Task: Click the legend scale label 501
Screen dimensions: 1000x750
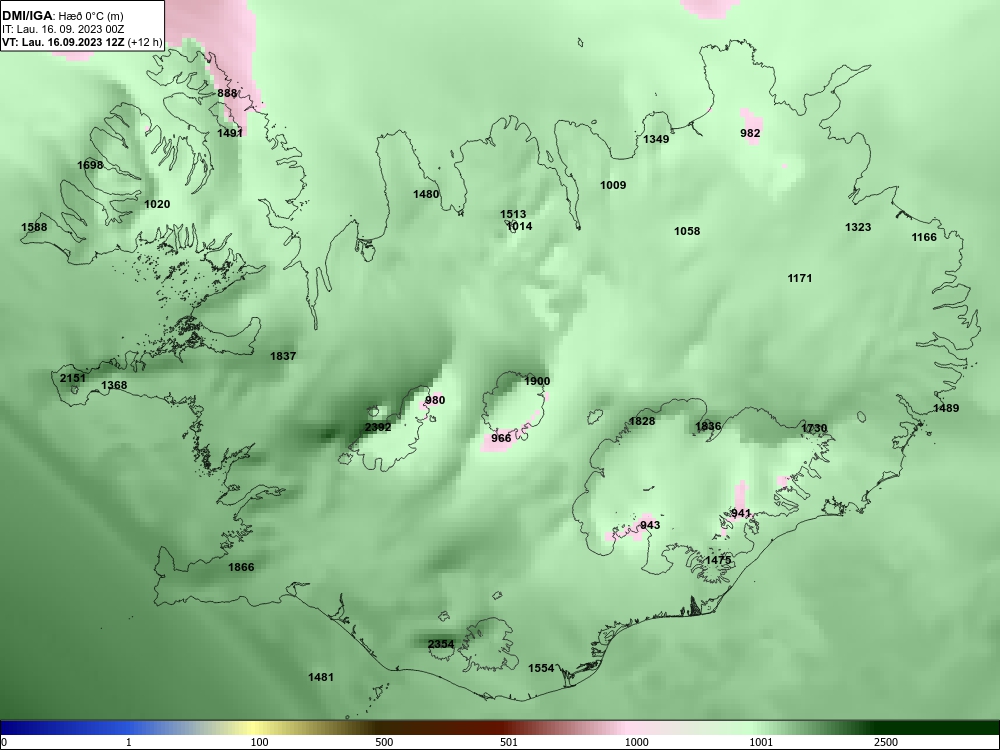Action: (x=509, y=742)
